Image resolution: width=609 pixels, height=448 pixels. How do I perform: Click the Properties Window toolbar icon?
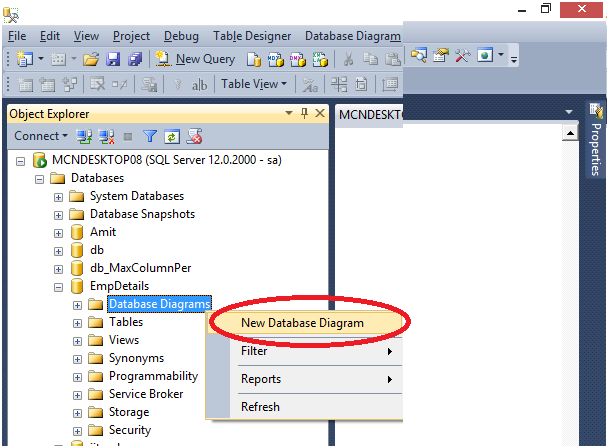pyautogui.click(x=441, y=55)
